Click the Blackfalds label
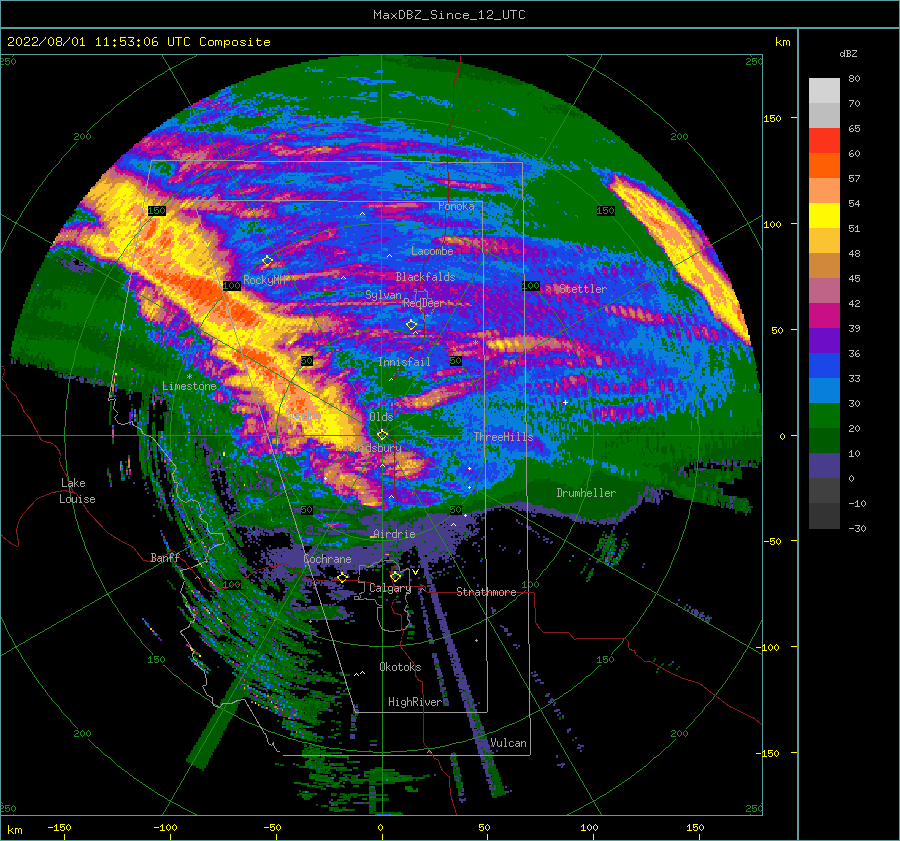Viewport: 900px width, 841px height. [425, 277]
